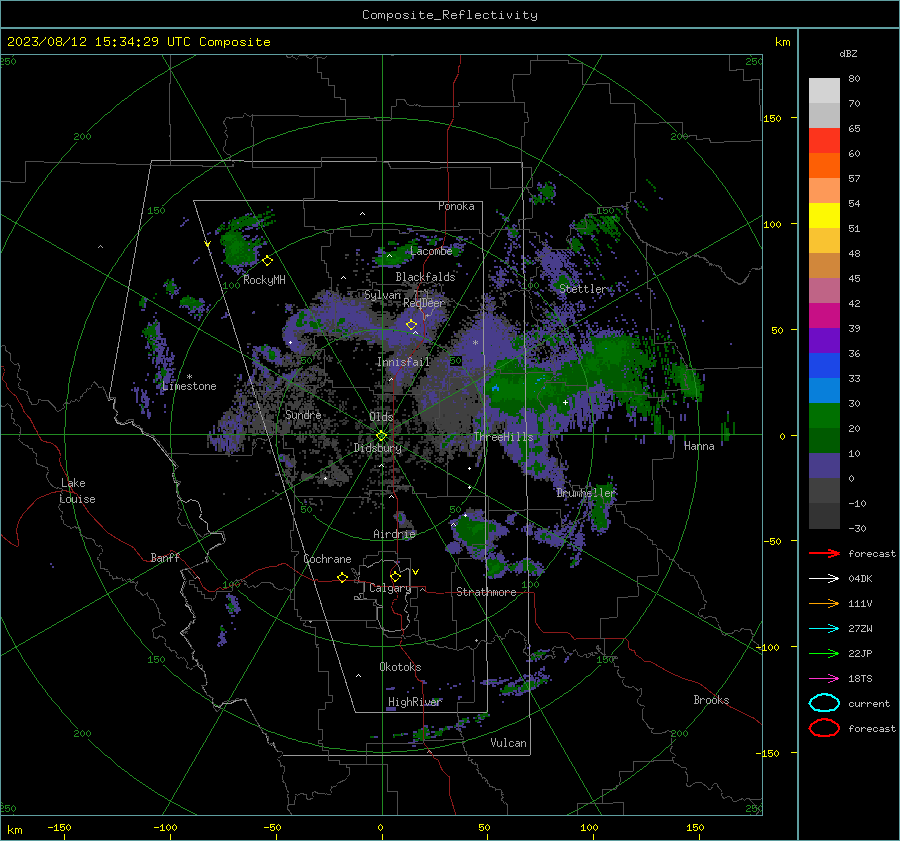Click the Composite_Reflectivity title text
This screenshot has height=841, width=900.
(450, 15)
